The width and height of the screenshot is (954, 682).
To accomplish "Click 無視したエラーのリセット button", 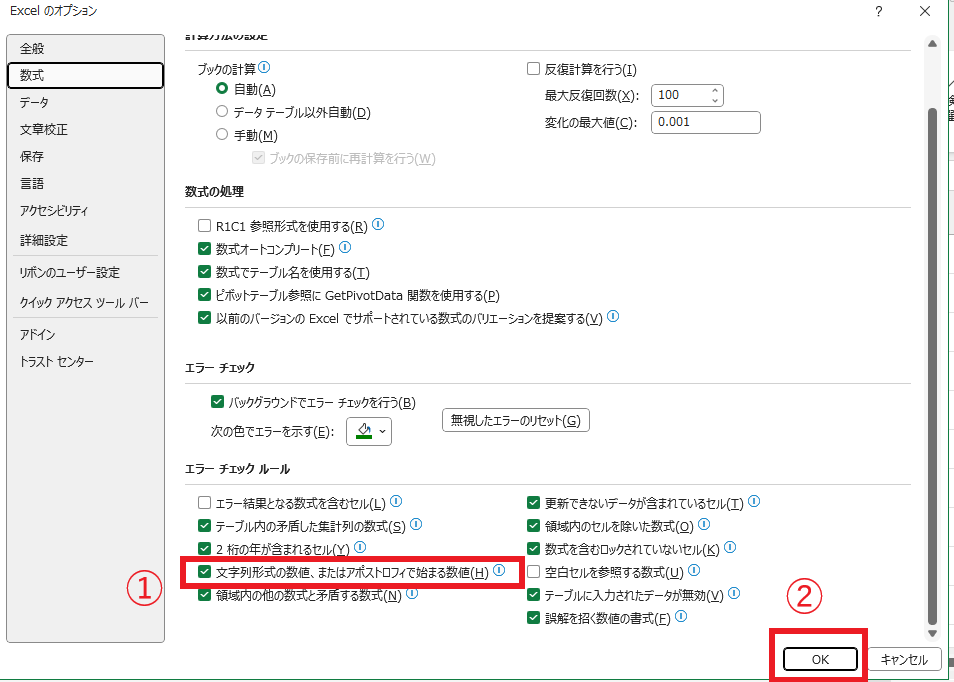I will pos(515,420).
